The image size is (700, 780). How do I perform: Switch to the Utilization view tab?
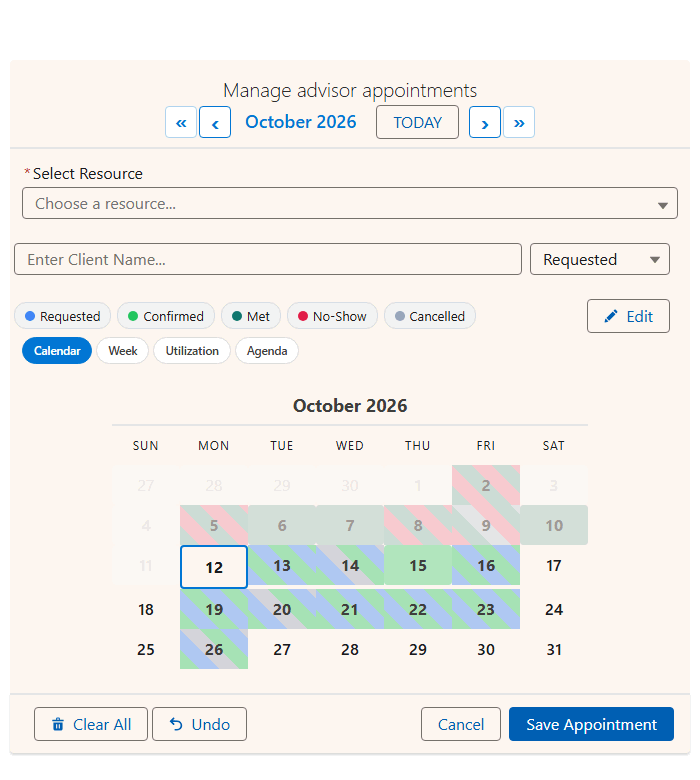point(192,351)
